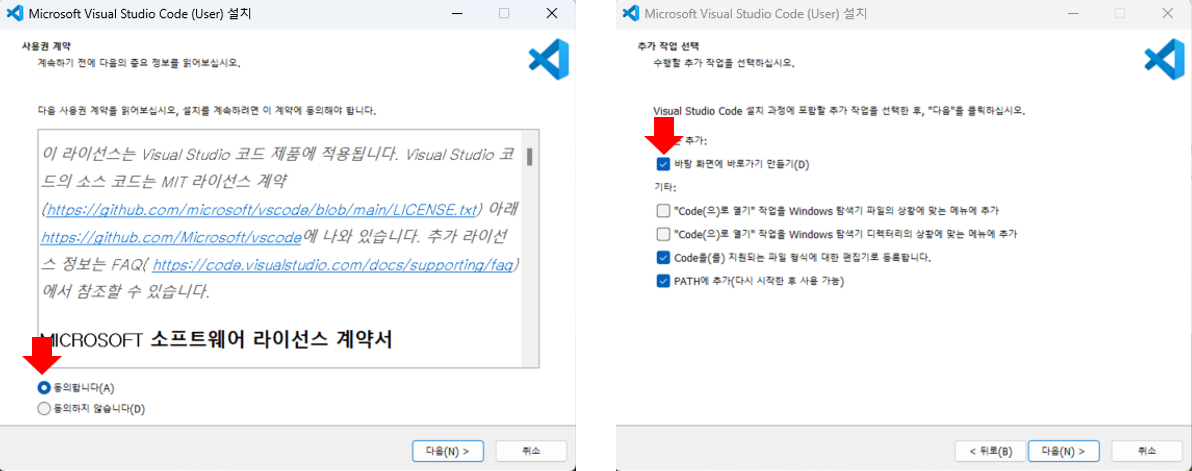The height and width of the screenshot is (471, 1192).
Task: Close the additional tasks installer window
Action: pyautogui.click(x=1168, y=14)
